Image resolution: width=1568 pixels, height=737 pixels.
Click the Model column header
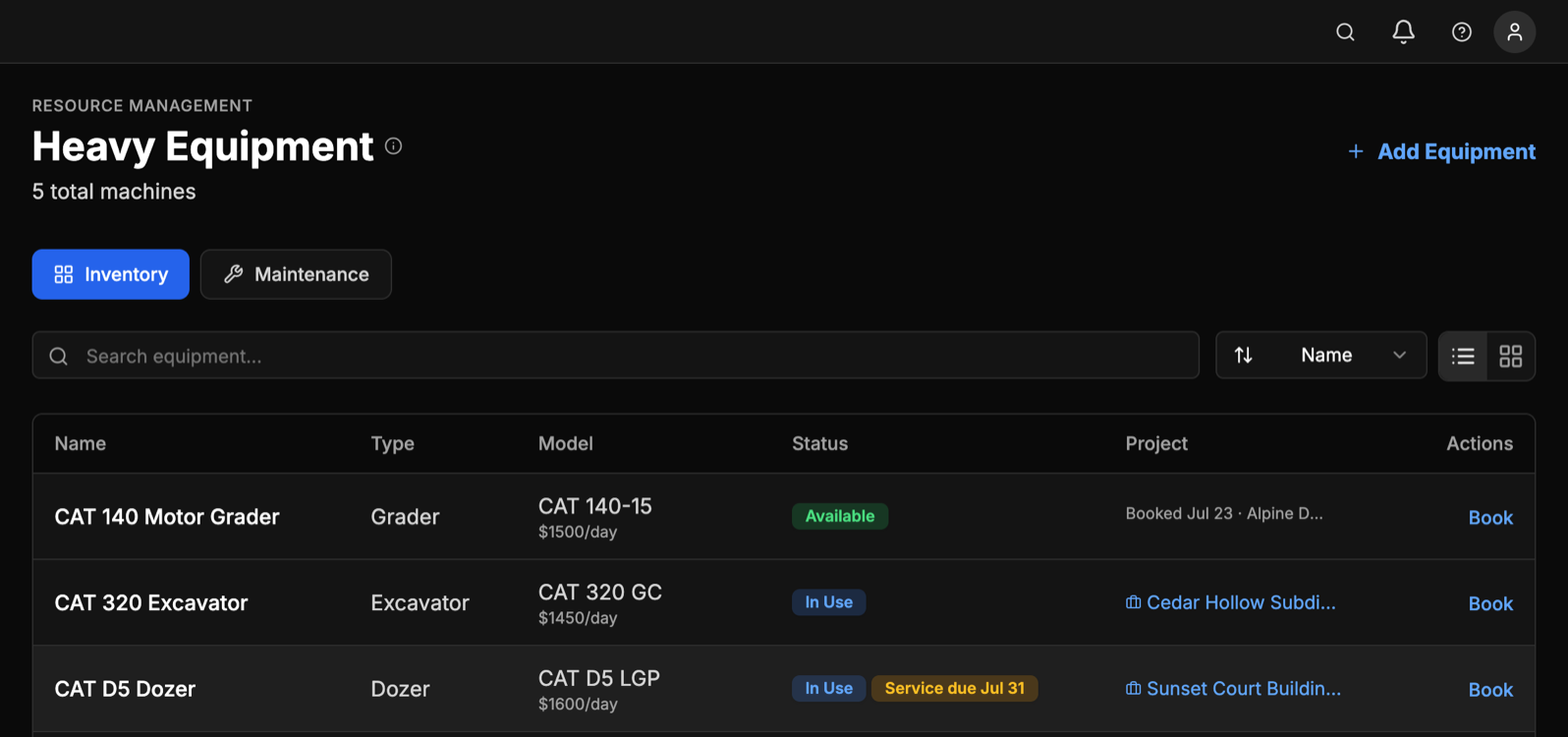[x=566, y=443]
